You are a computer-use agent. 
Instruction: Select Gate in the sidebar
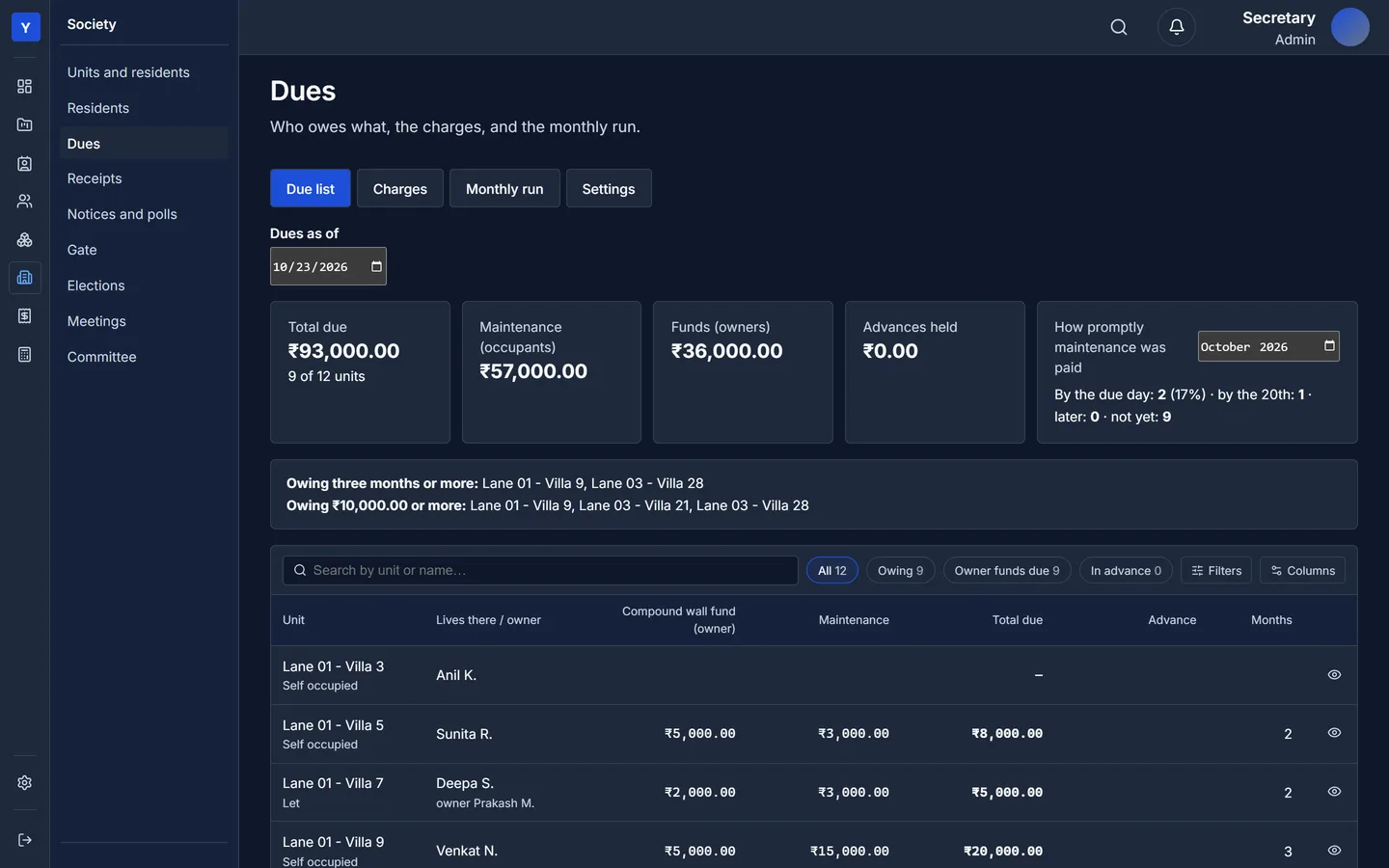[x=144, y=250]
